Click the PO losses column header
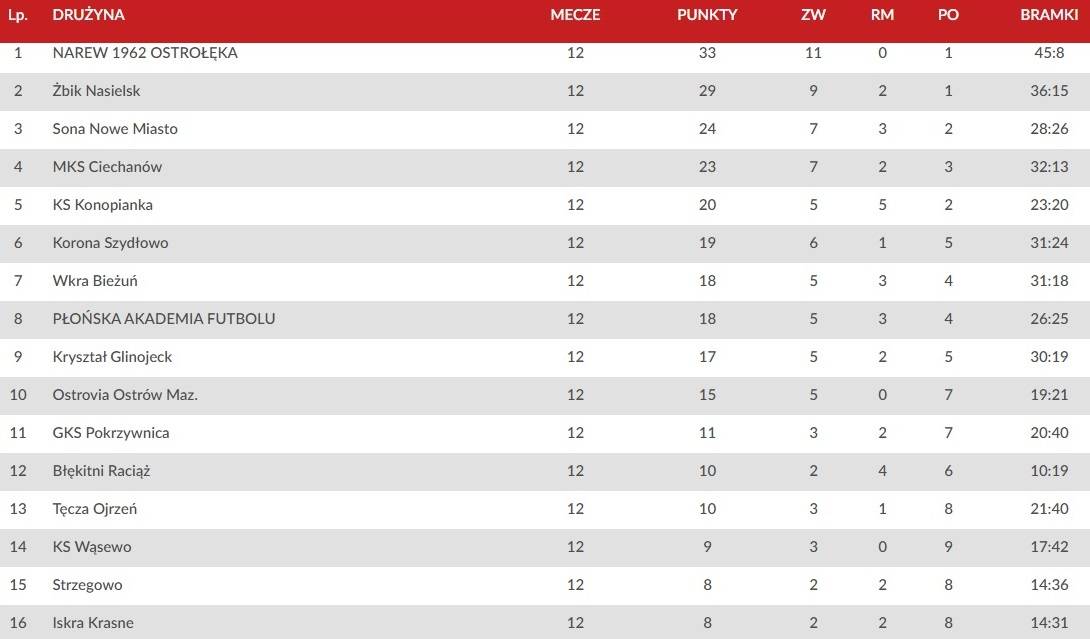The image size is (1090, 639). point(948,15)
